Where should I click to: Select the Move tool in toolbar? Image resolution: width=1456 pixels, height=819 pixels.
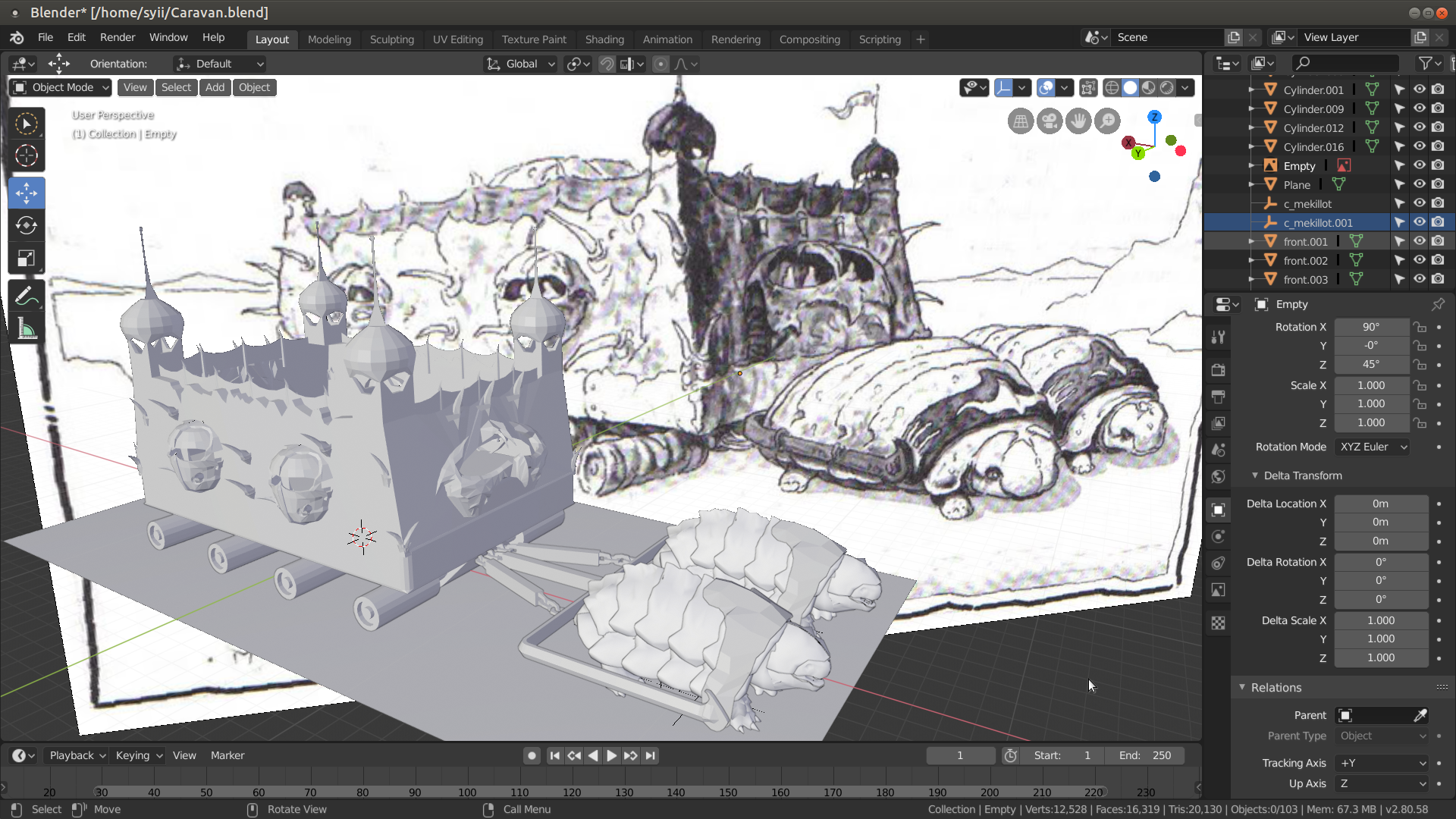pos(27,193)
